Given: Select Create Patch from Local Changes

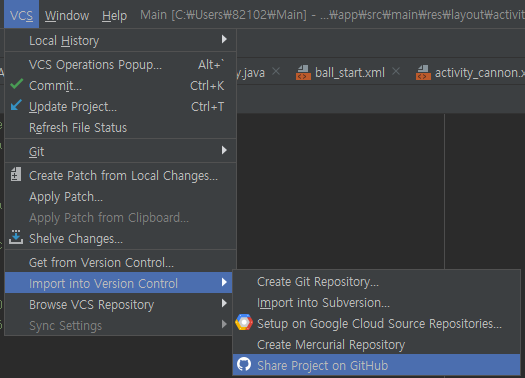Looking at the screenshot, I should tap(121, 175).
